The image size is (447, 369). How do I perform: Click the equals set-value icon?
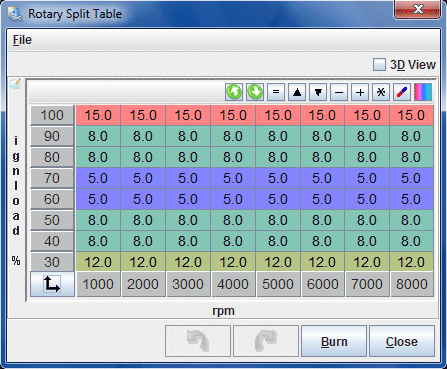click(276, 92)
